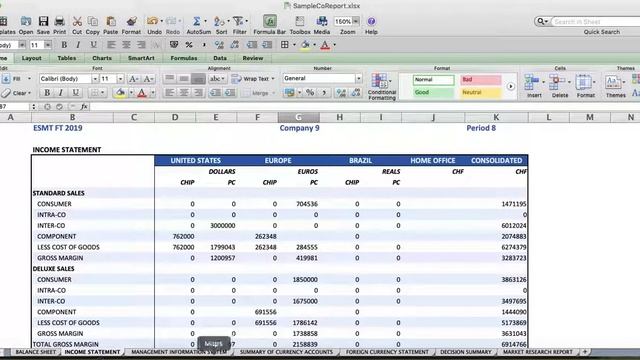Apply the Good cell style
This screenshot has height=360, width=640.
click(x=433, y=93)
